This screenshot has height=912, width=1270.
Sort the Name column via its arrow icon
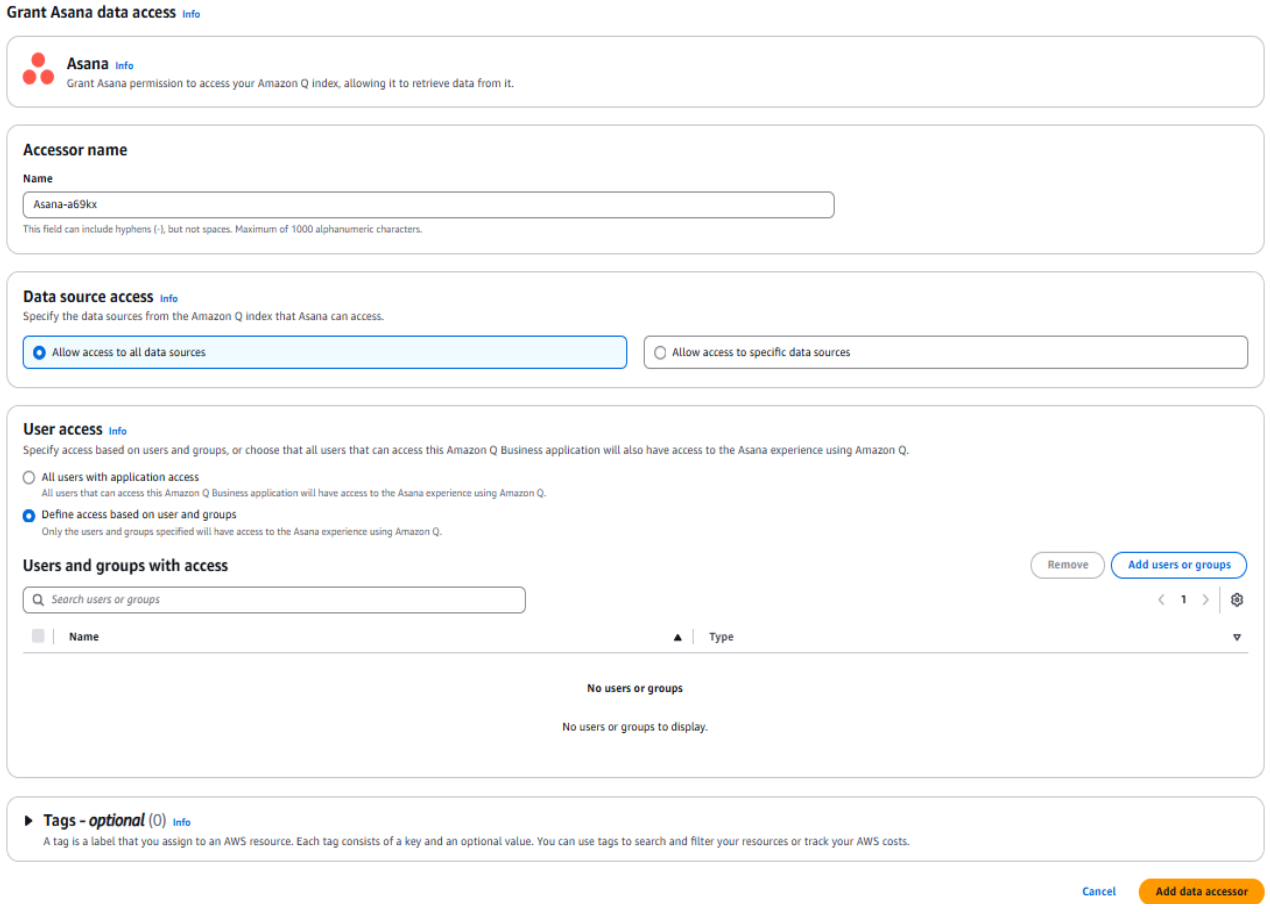(677, 636)
